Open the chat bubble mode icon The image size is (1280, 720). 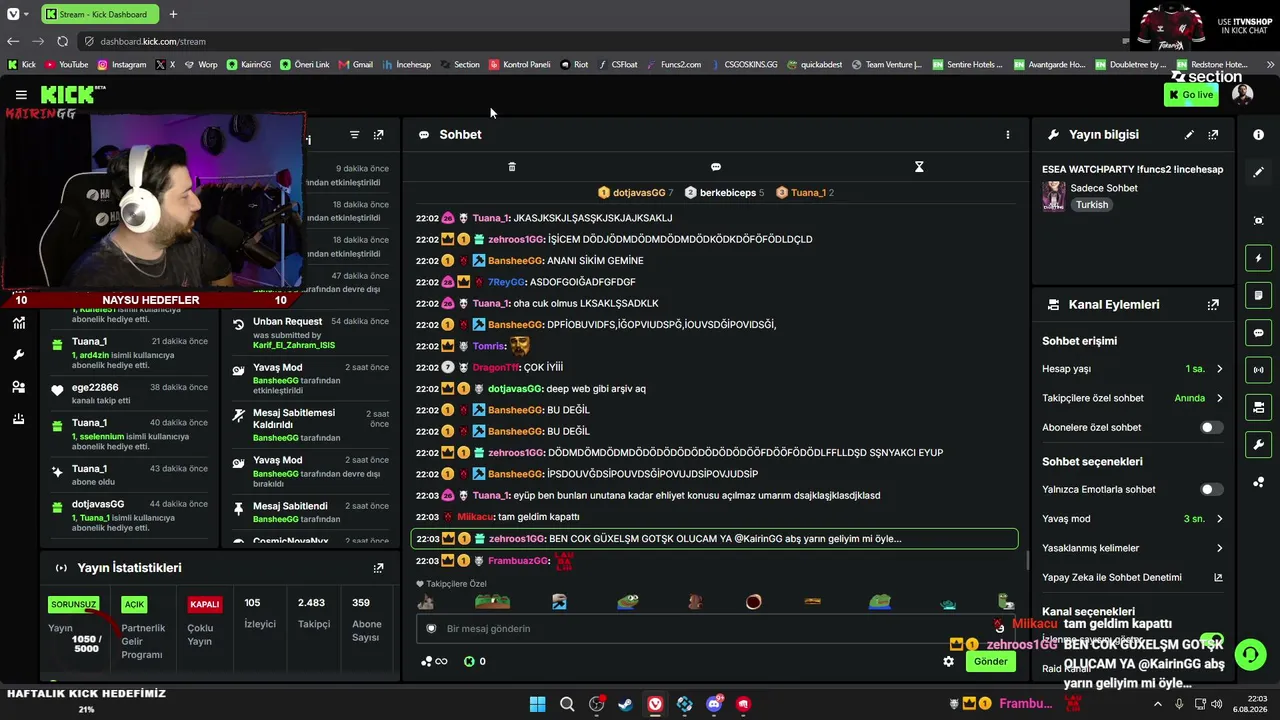coord(716,167)
